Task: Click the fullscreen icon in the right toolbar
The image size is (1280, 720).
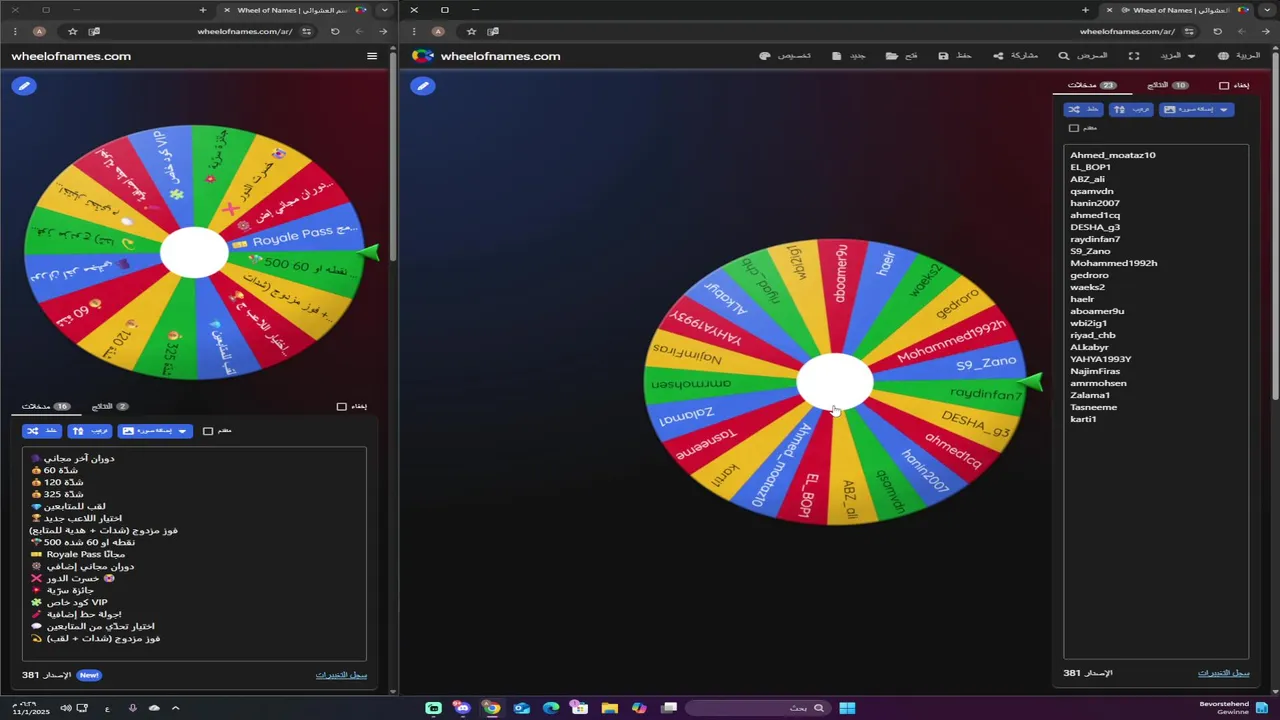Action: (x=1134, y=56)
